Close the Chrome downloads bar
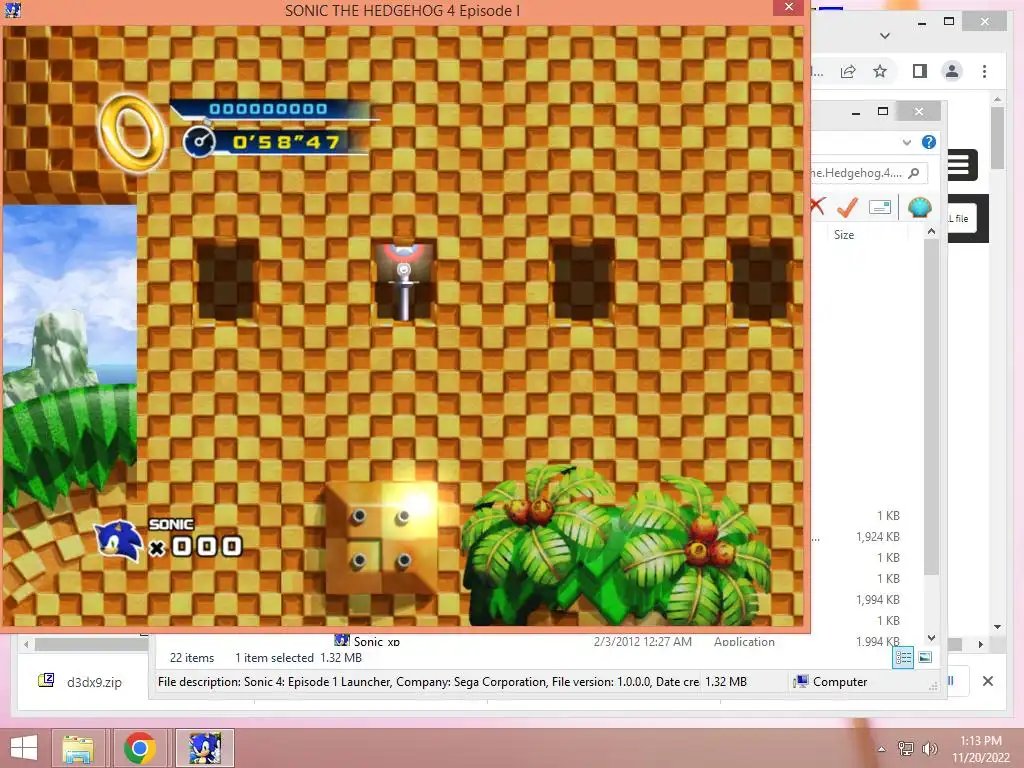The height and width of the screenshot is (768, 1024). [988, 681]
